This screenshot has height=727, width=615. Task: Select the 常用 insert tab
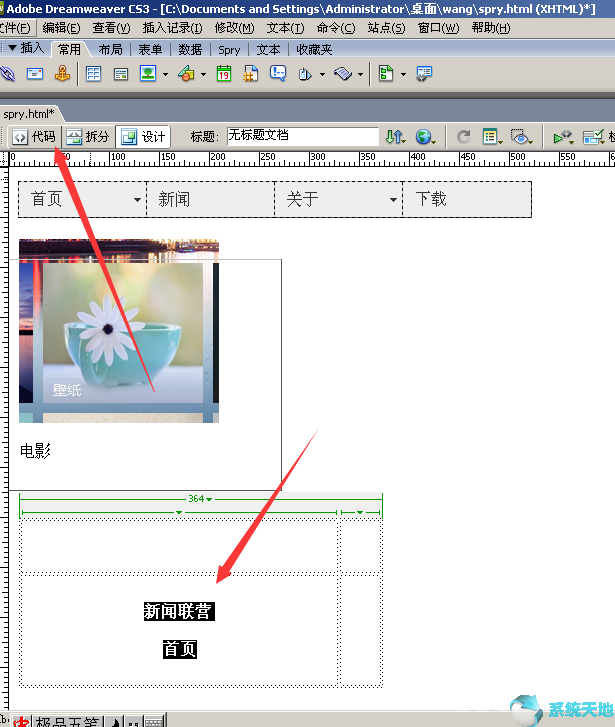[x=70, y=49]
